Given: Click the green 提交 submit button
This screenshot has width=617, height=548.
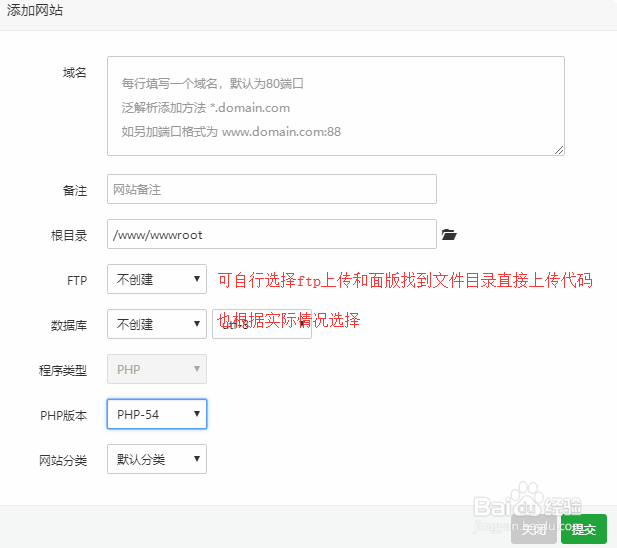Looking at the screenshot, I should (x=584, y=529).
